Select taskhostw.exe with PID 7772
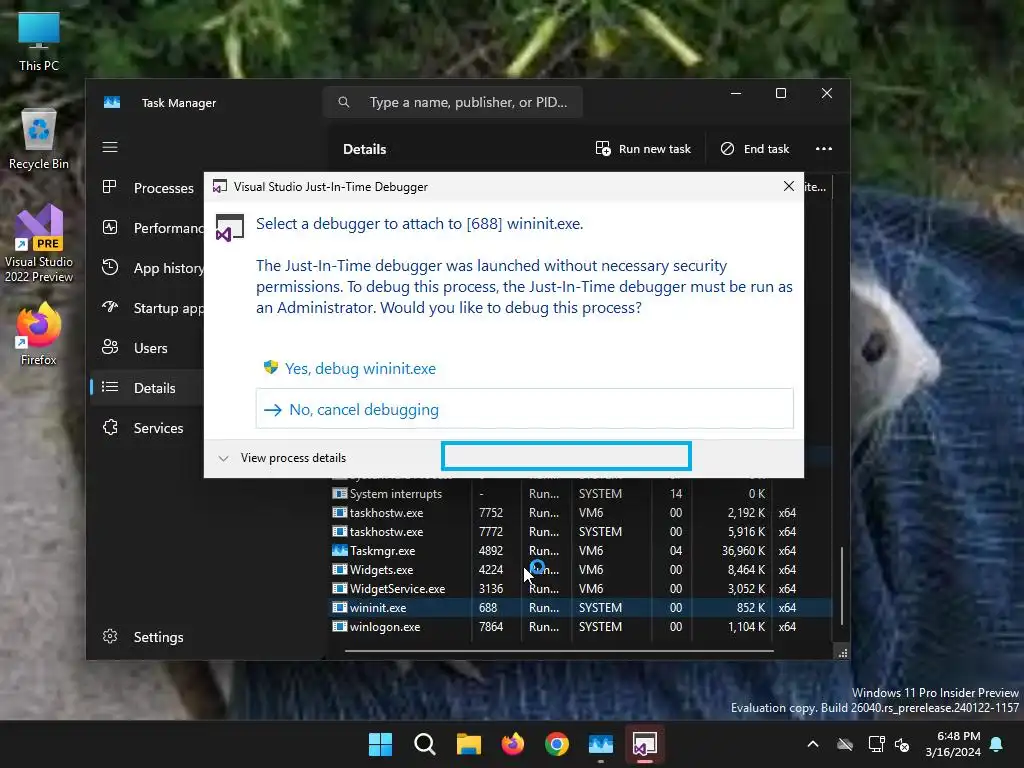 tap(581, 532)
